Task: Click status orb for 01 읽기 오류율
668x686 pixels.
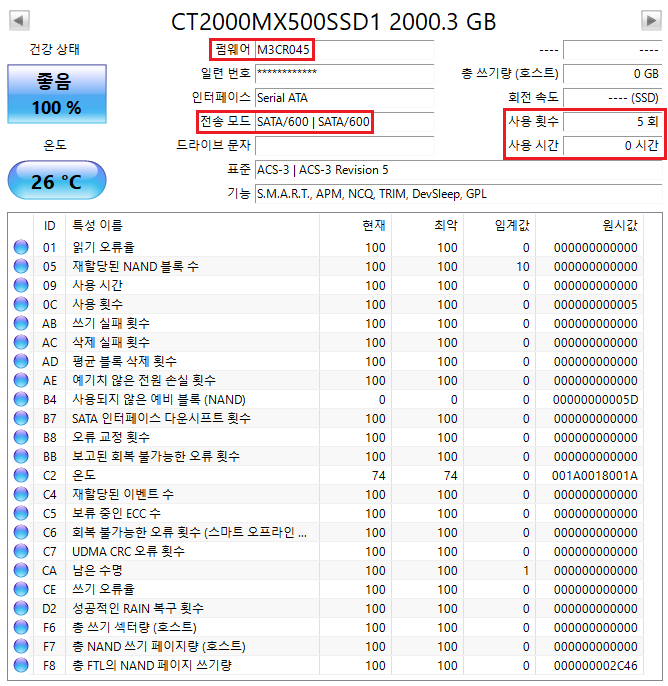Action: point(21,247)
